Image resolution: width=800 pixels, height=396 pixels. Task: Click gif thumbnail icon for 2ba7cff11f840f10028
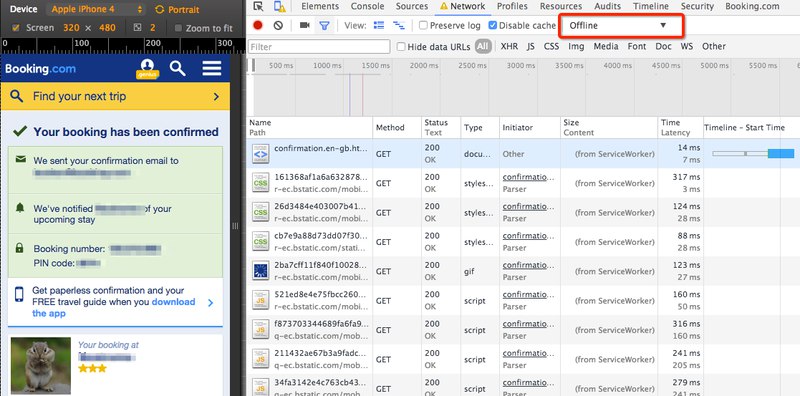click(261, 271)
